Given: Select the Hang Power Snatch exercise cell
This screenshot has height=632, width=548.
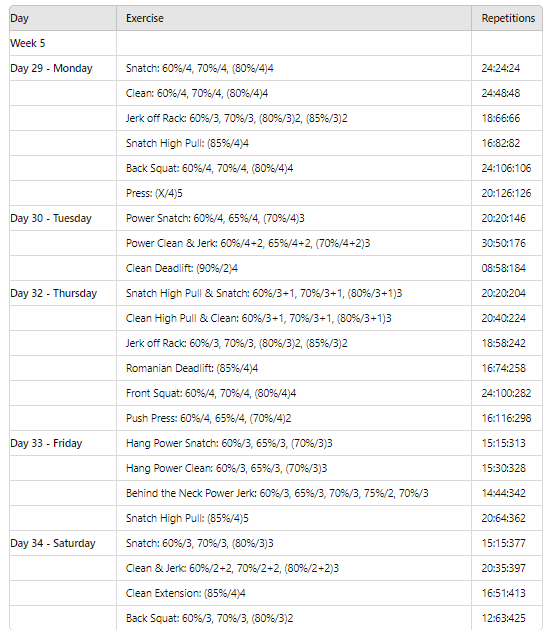Looking at the screenshot, I should click(294, 443).
